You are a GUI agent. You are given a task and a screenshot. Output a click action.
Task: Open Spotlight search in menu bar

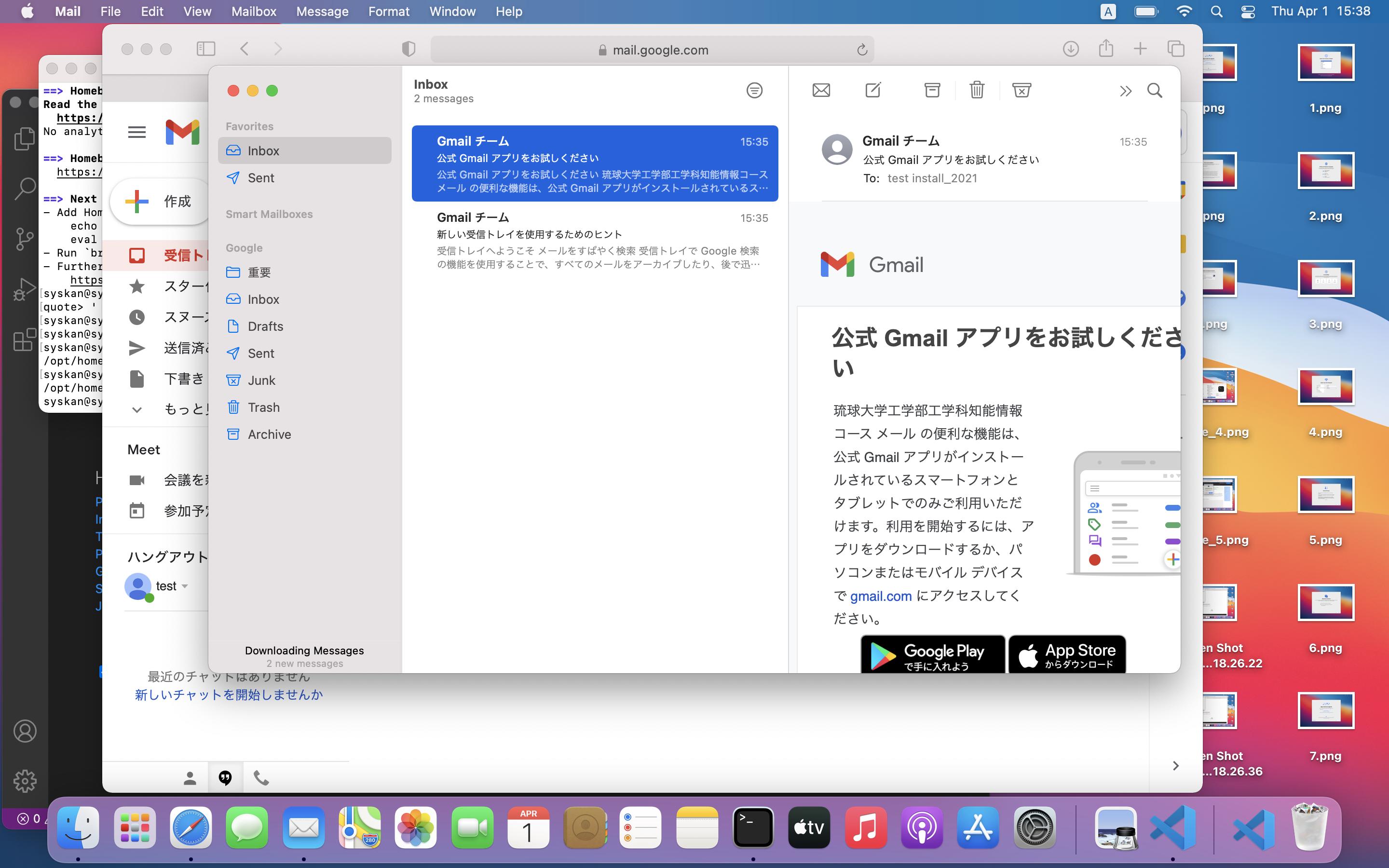click(x=1216, y=12)
